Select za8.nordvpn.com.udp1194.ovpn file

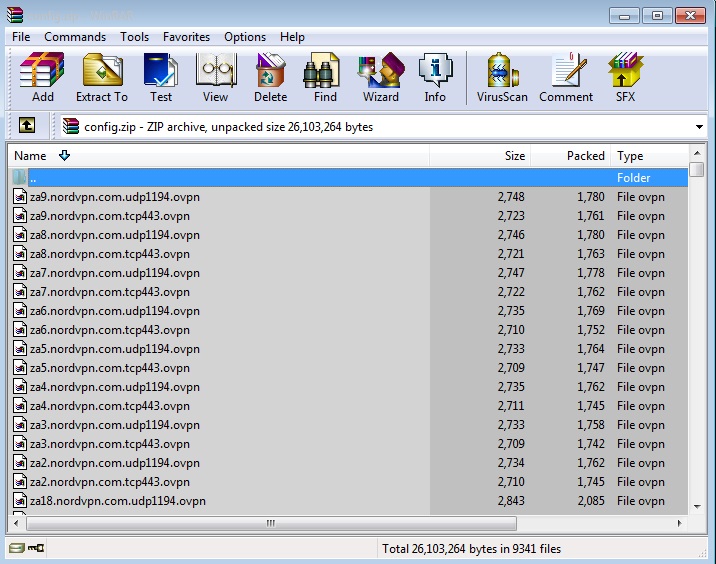348,235
